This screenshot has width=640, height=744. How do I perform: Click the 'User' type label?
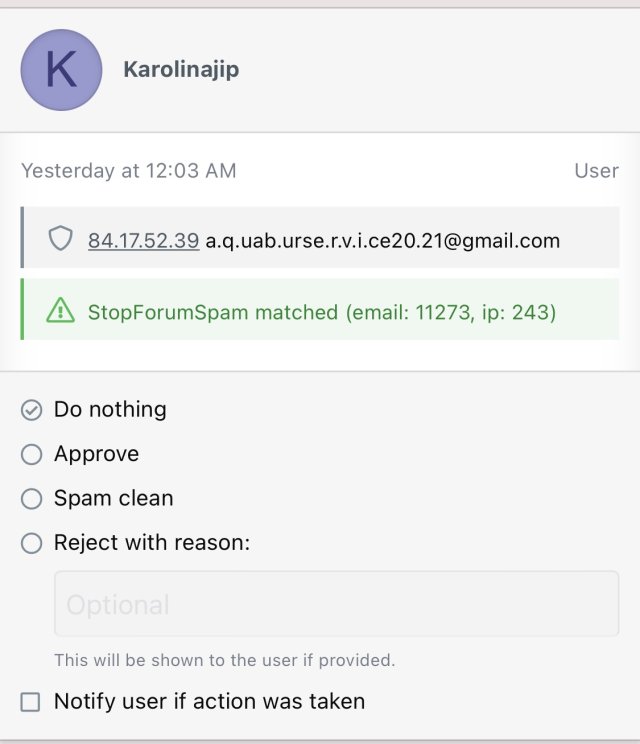pos(596,171)
